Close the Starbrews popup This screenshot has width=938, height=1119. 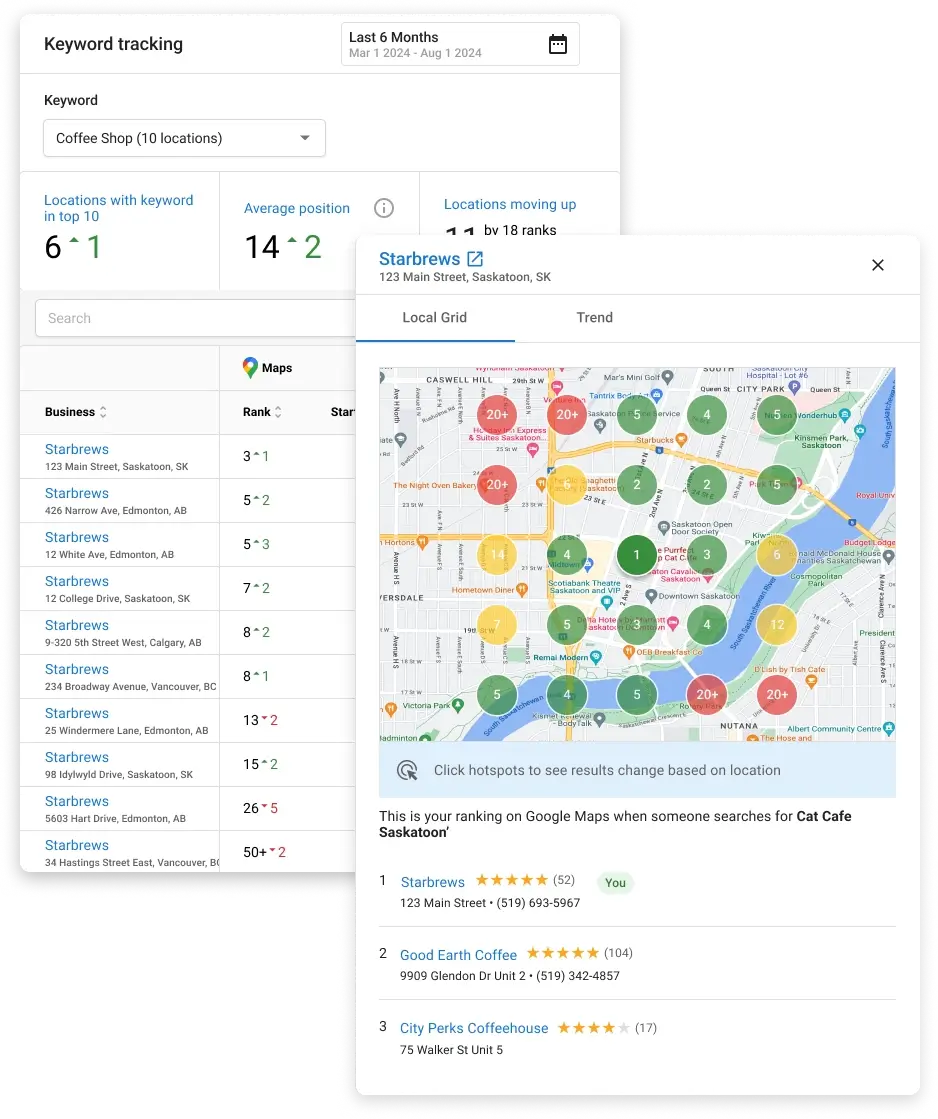point(878,265)
